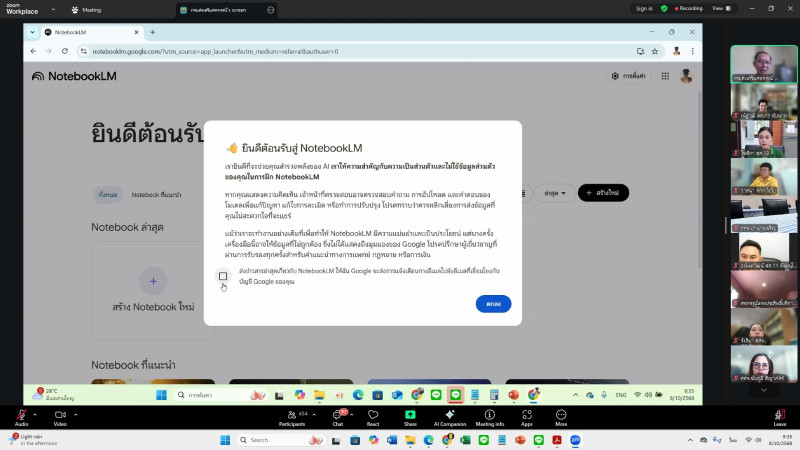Open the Apps panel in Zoom toolbar
The width and height of the screenshot is (800, 450).
coord(527,415)
